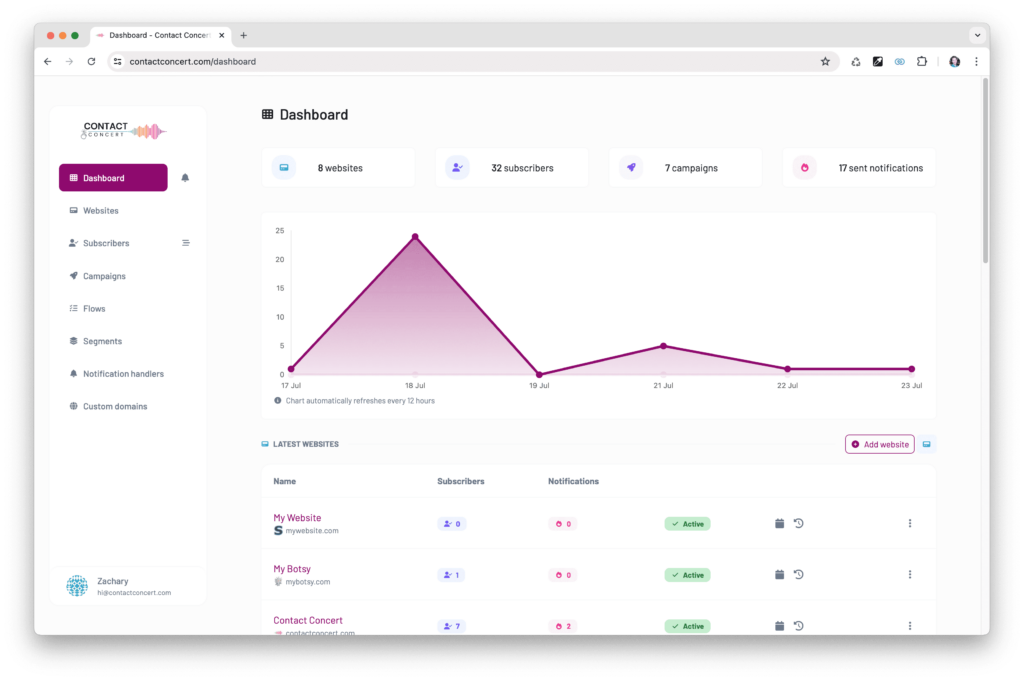This screenshot has height=680, width=1024.
Task: Click the Segments stack icon
Action: coord(72,340)
